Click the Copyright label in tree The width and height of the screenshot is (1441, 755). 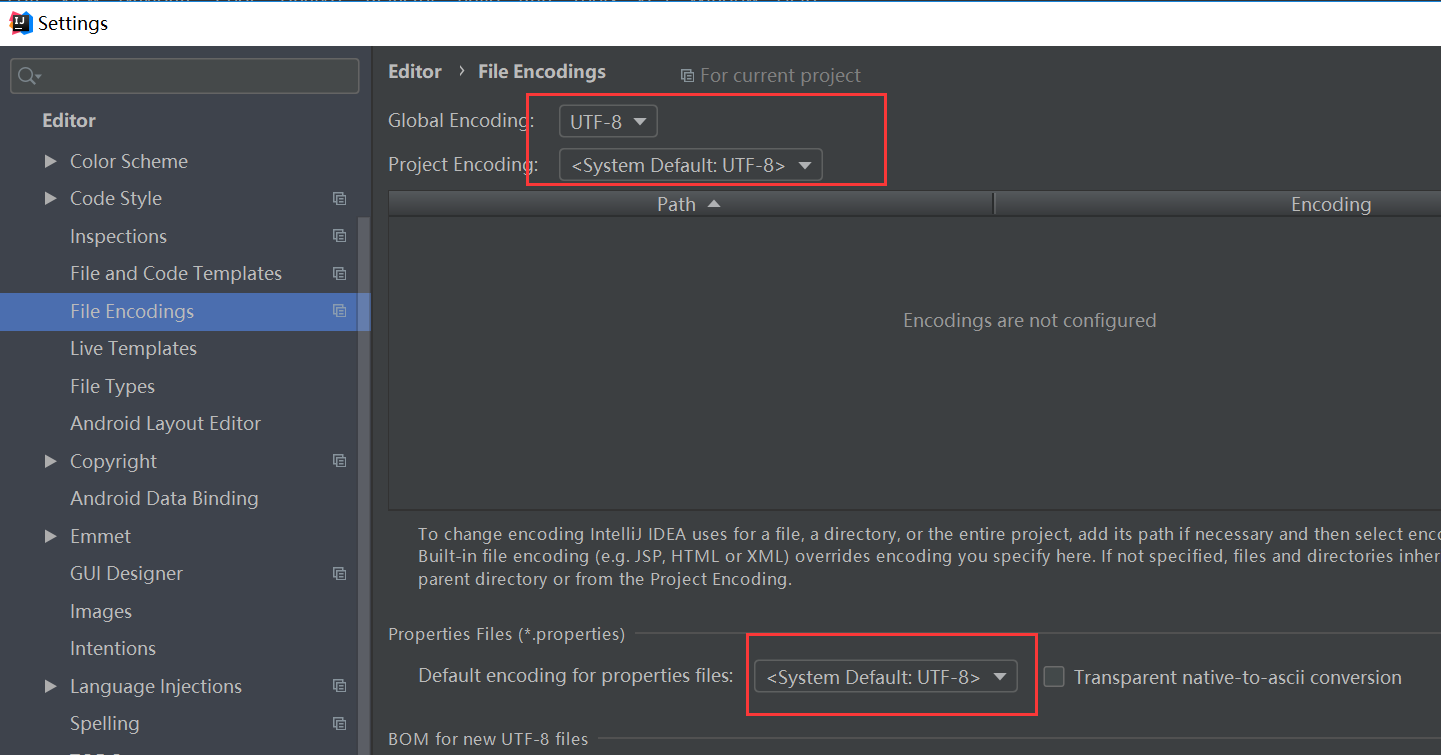pos(113,461)
